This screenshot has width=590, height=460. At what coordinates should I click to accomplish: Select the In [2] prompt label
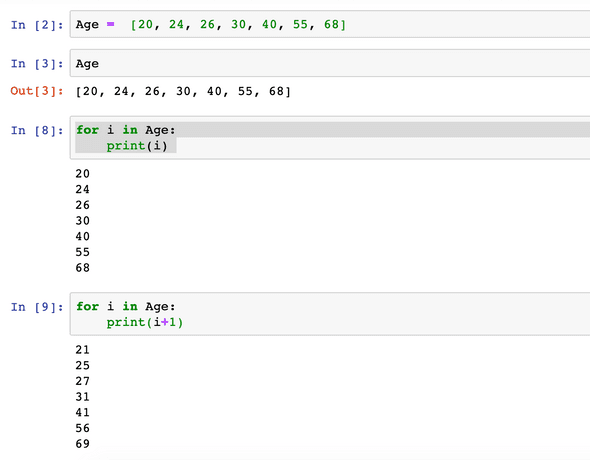(37, 25)
